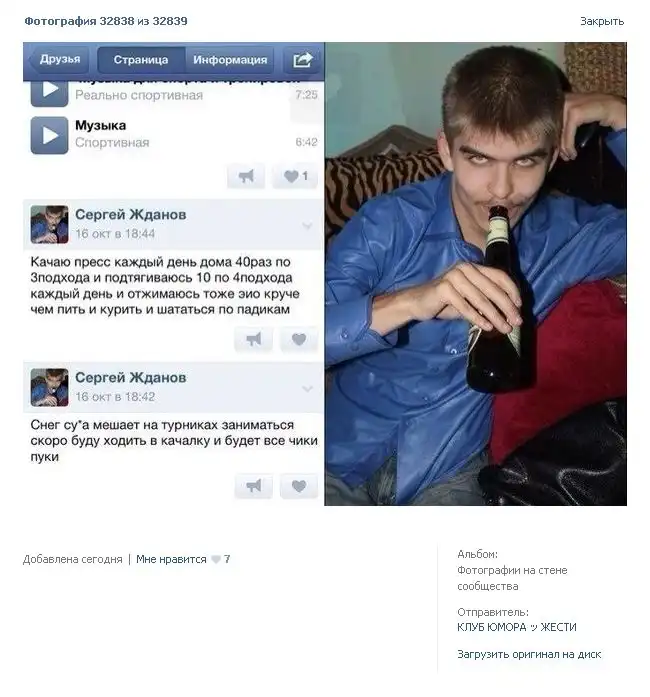This screenshot has height=697, width=650.
Task: Go back to Друзья
Action: (58, 60)
